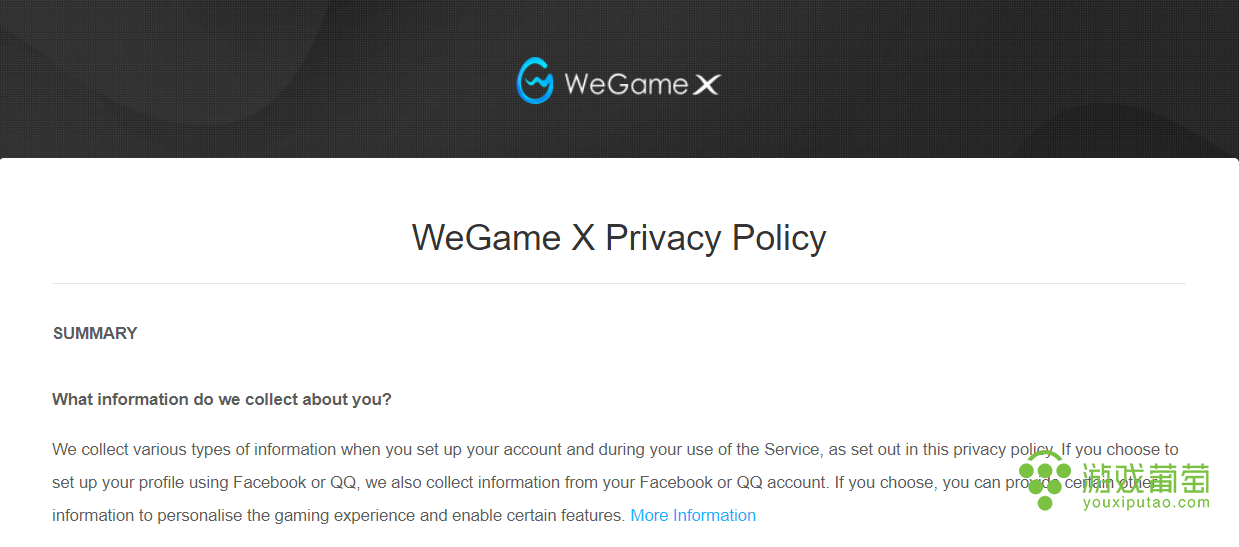Click the first 'Facebook or QQ' phrase
This screenshot has height=547, width=1239.
coord(295,483)
